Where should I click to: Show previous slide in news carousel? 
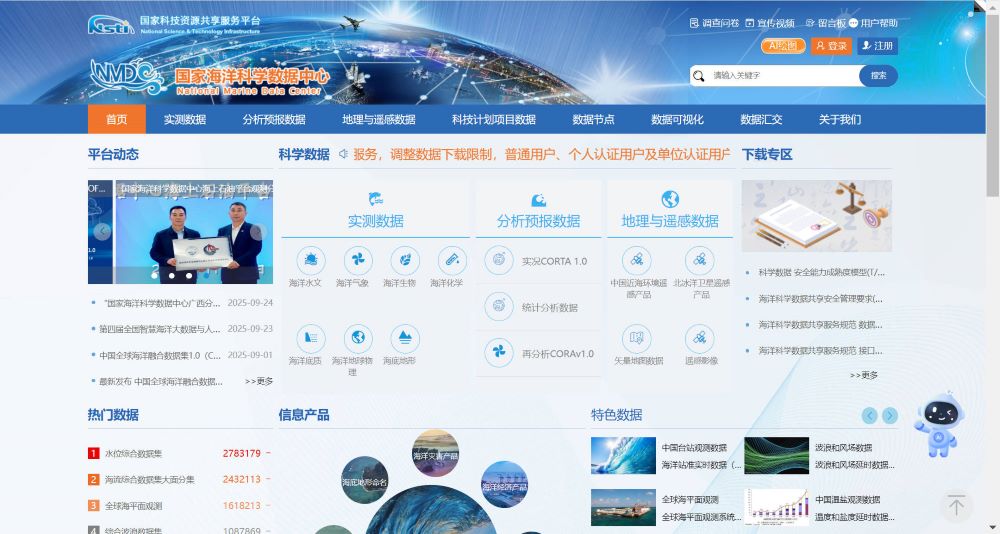tap(102, 231)
